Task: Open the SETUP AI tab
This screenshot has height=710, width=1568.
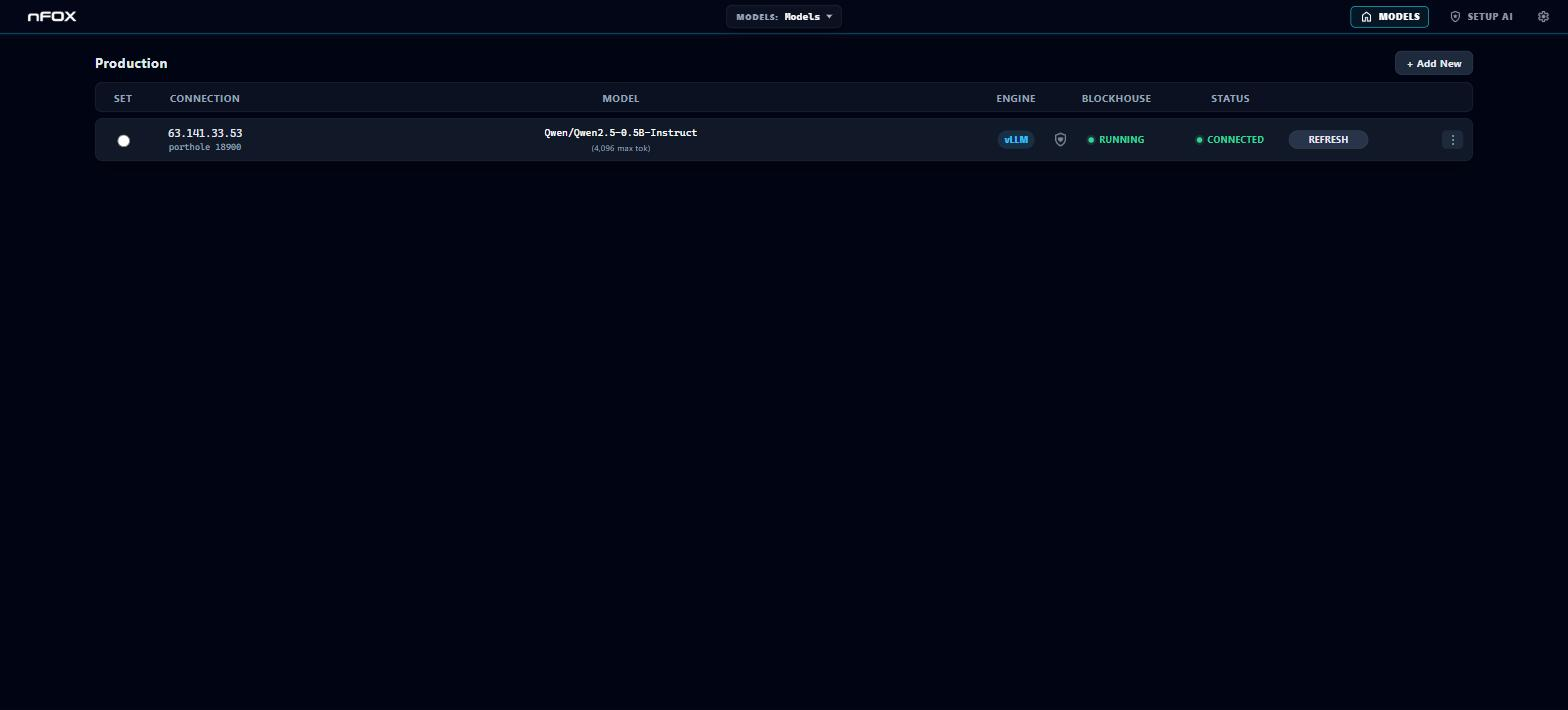Action: click(x=1481, y=16)
